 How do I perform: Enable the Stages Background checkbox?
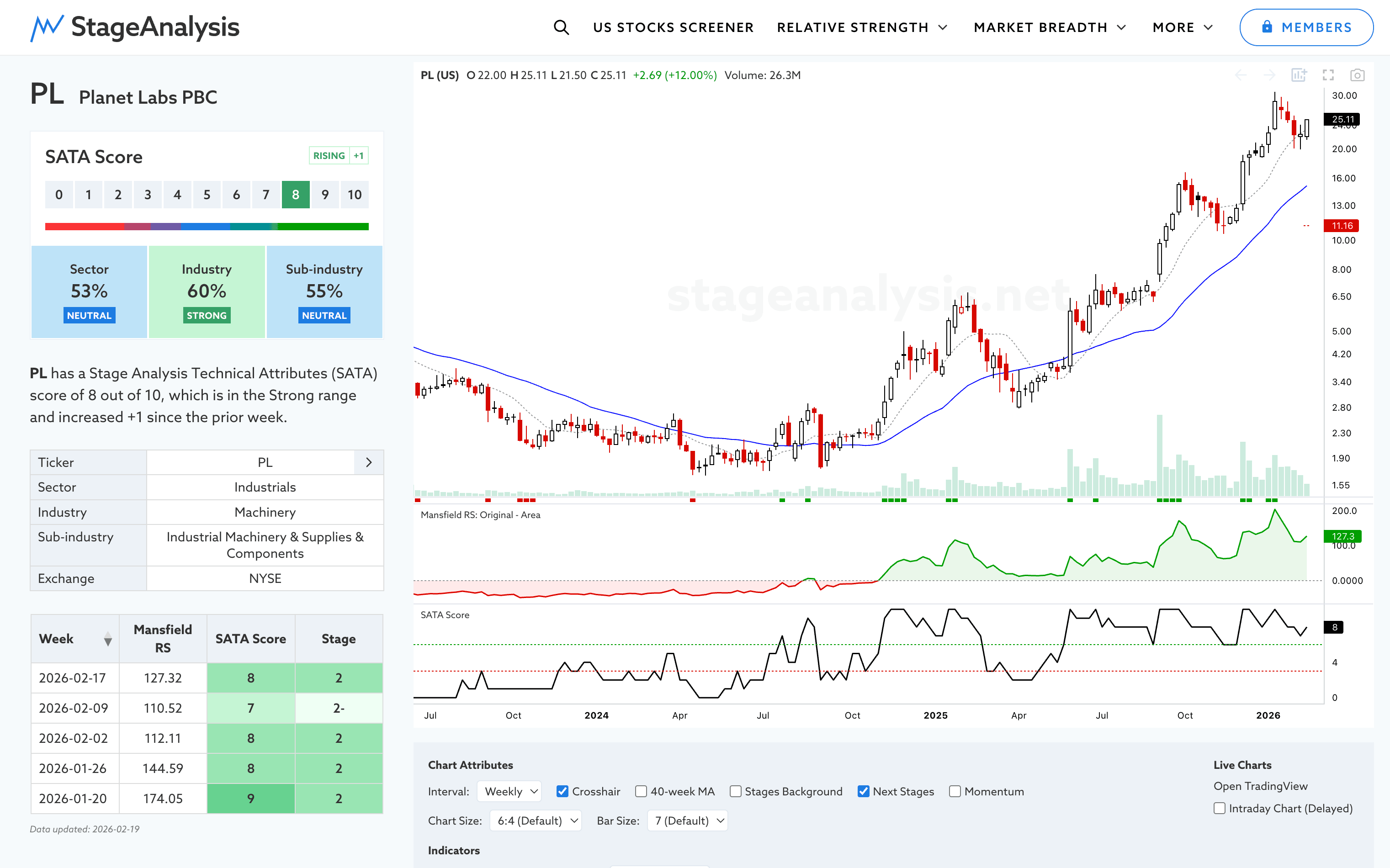click(736, 791)
